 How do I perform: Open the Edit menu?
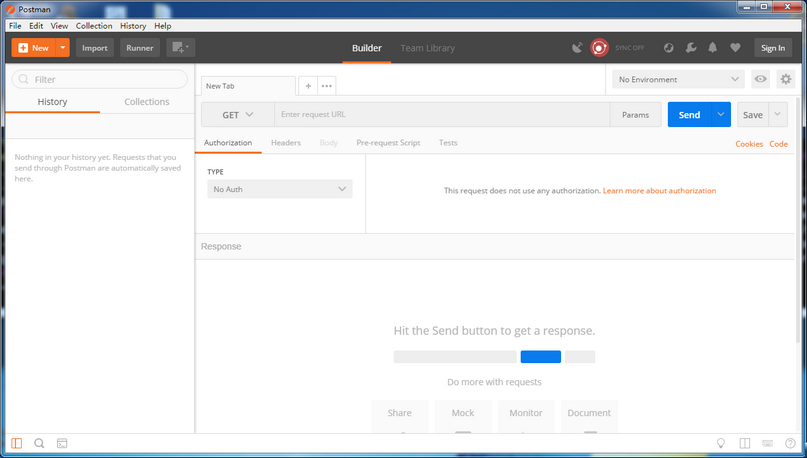coord(36,26)
